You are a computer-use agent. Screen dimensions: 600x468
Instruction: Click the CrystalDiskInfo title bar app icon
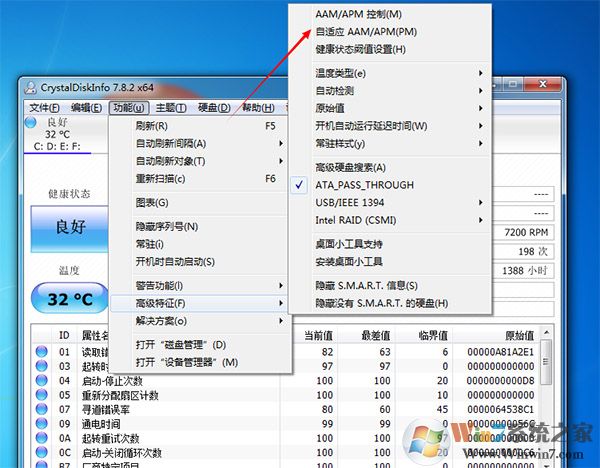(x=30, y=88)
